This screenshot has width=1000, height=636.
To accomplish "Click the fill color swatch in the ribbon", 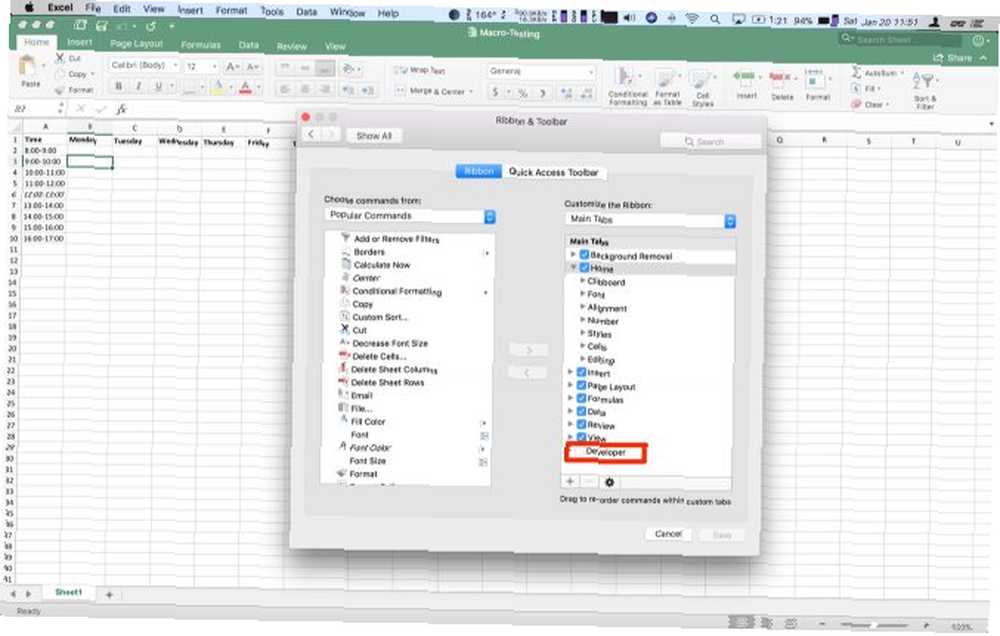I will click(217, 87).
